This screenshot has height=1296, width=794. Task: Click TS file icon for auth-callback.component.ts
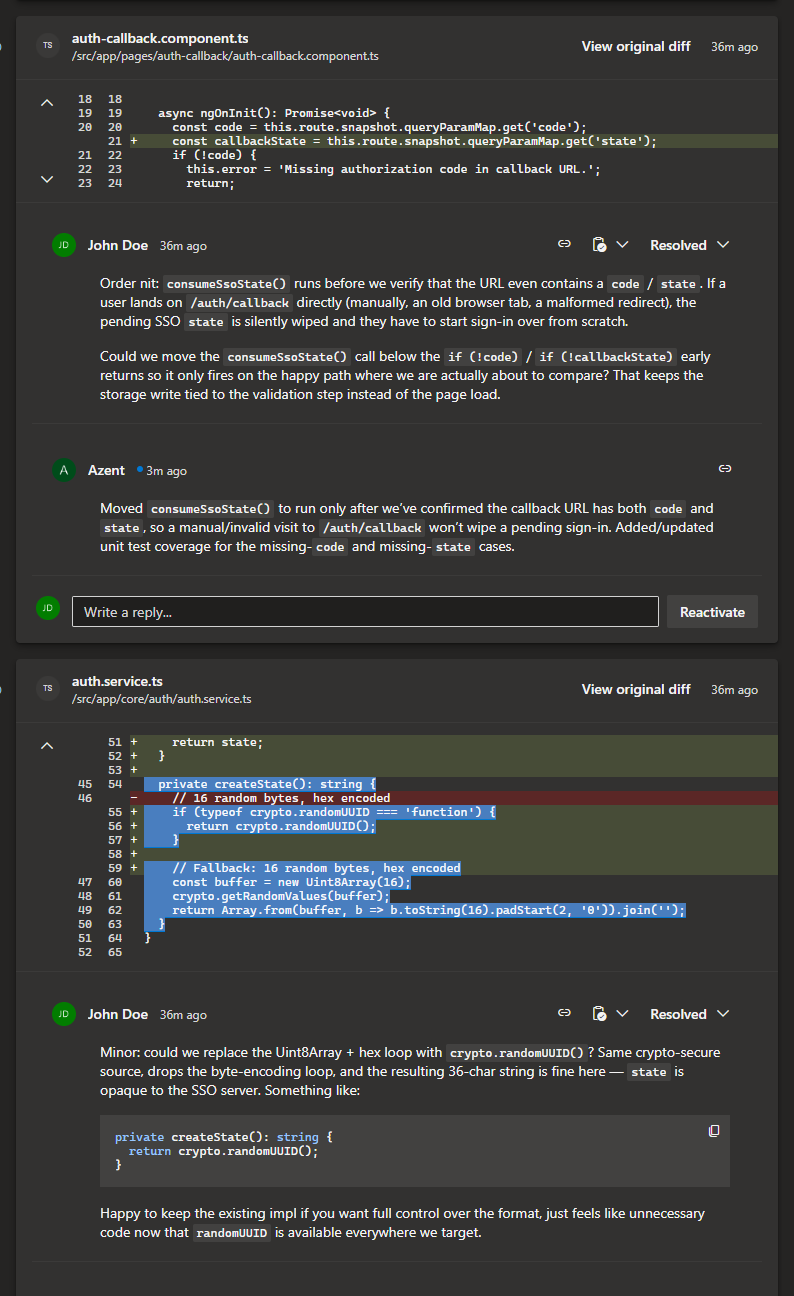[x=47, y=46]
